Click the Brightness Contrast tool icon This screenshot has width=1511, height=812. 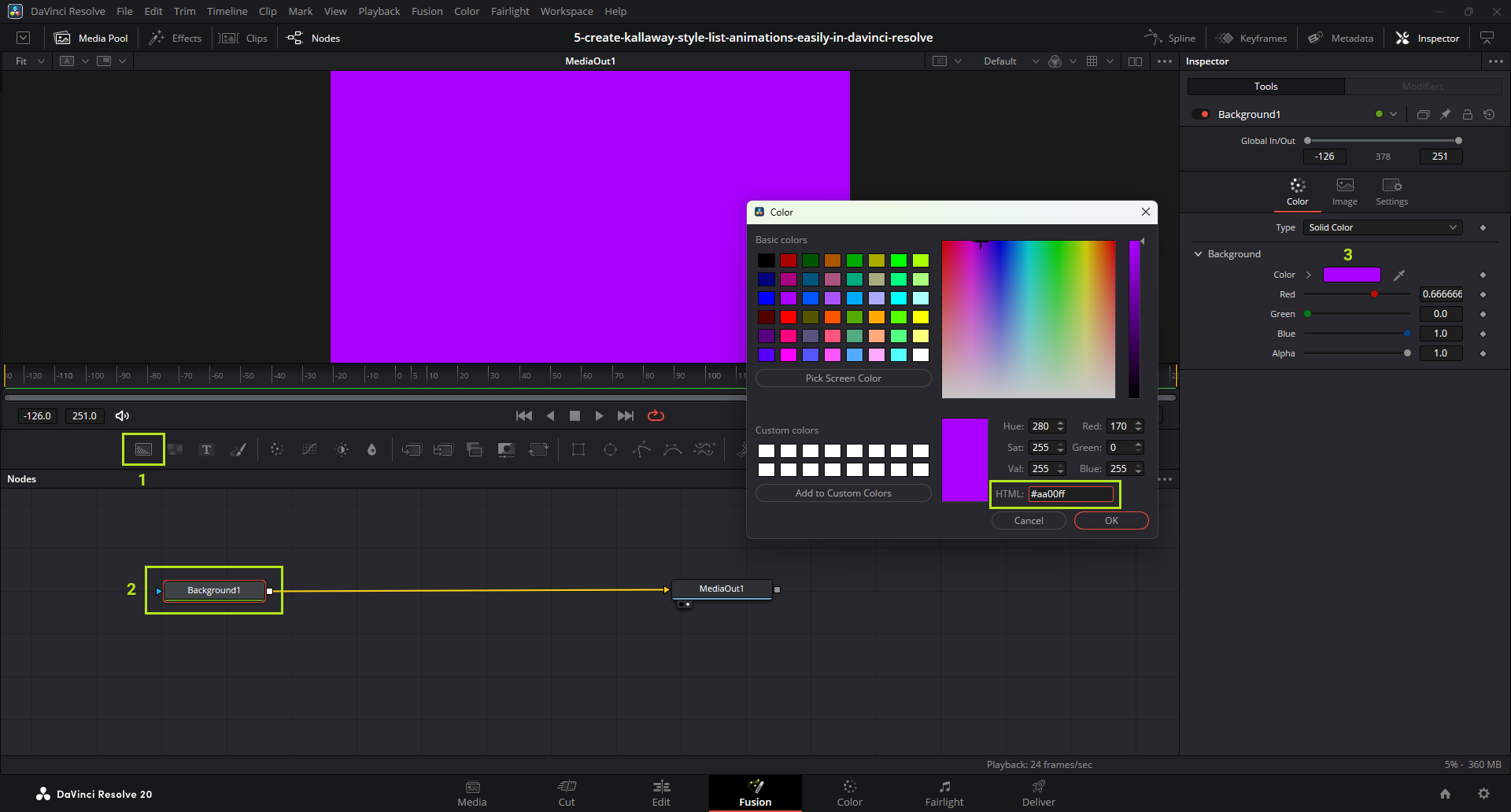click(x=342, y=449)
